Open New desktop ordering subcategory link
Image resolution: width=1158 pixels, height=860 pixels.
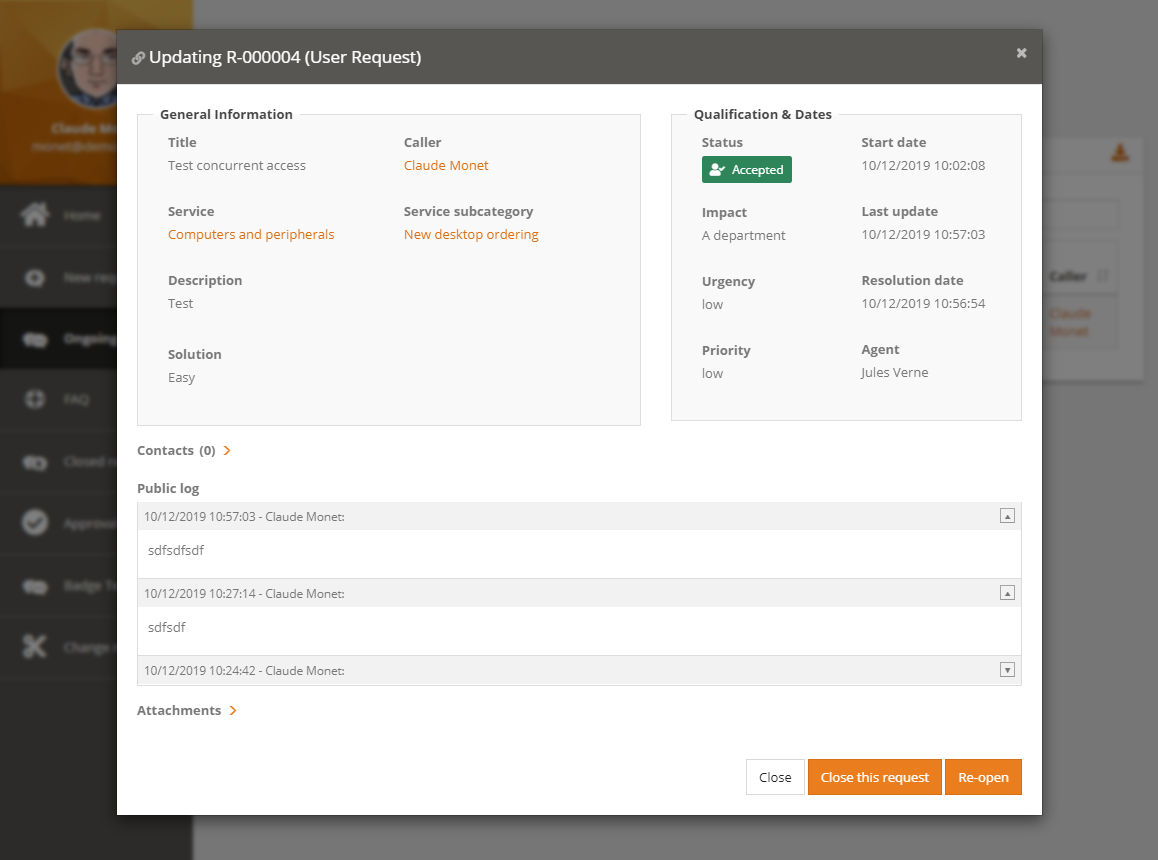click(471, 234)
